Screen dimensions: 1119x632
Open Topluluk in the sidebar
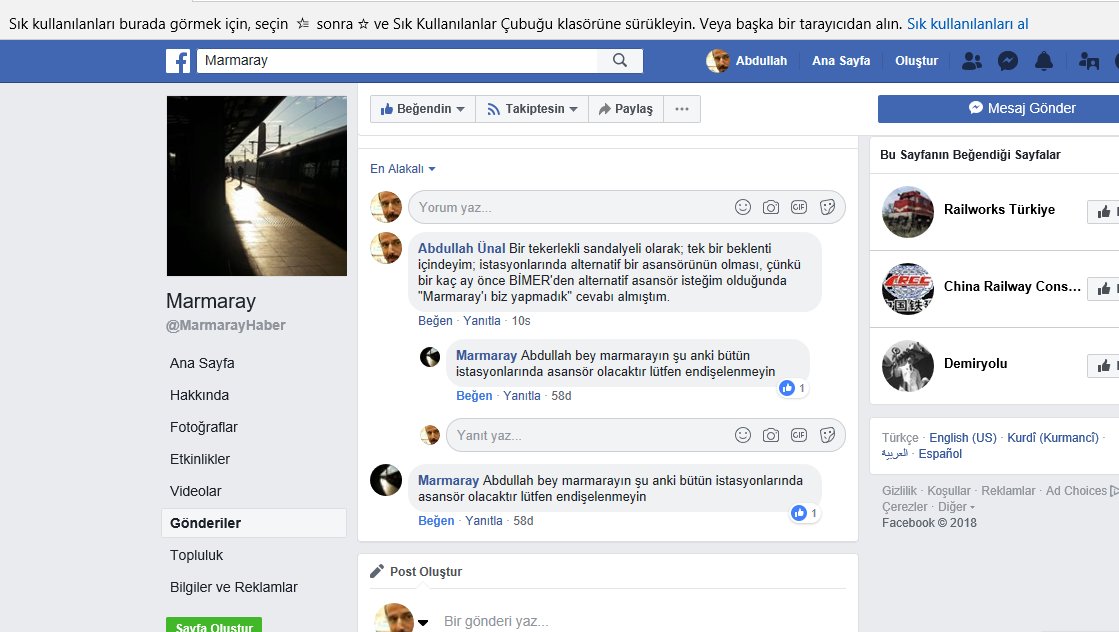196,556
